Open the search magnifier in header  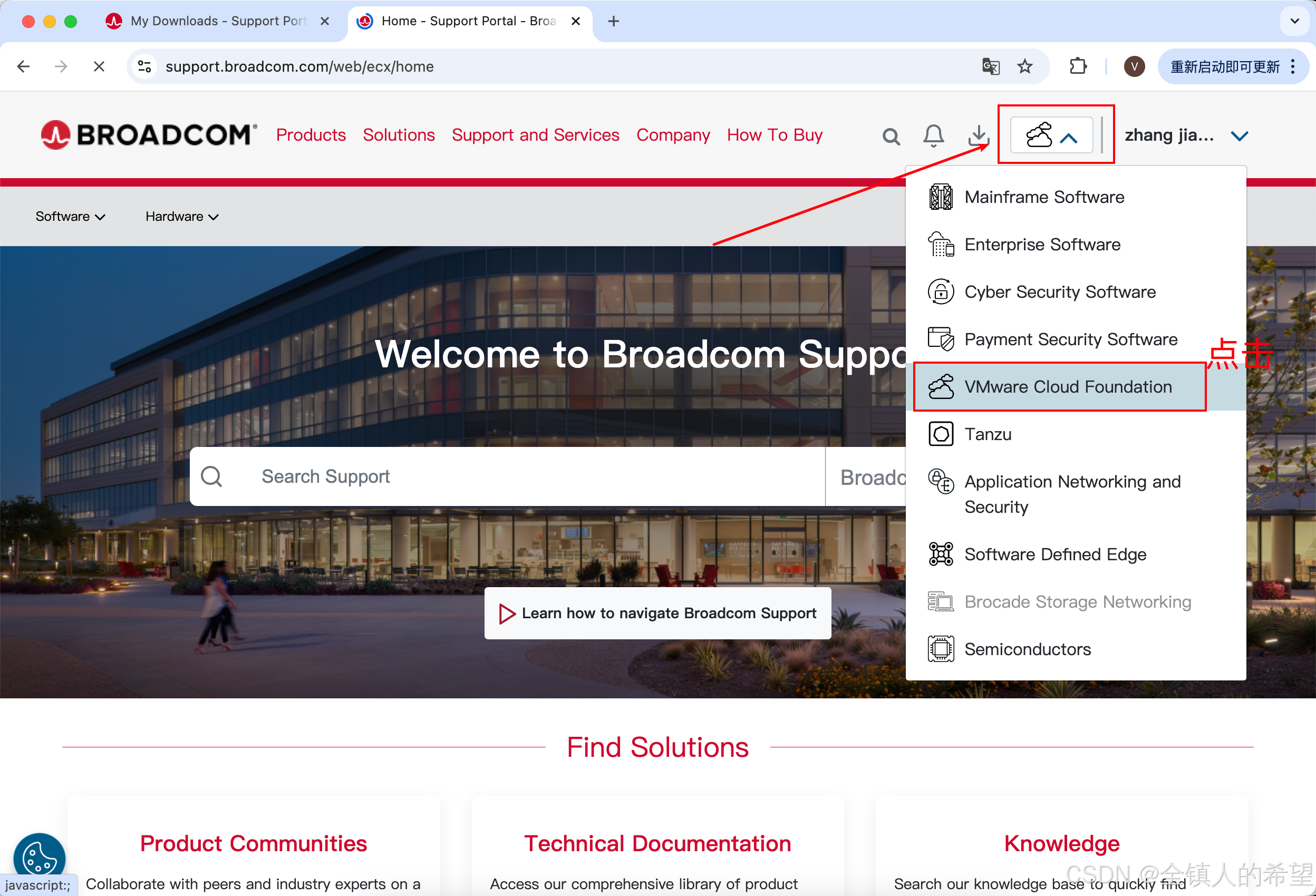(891, 136)
